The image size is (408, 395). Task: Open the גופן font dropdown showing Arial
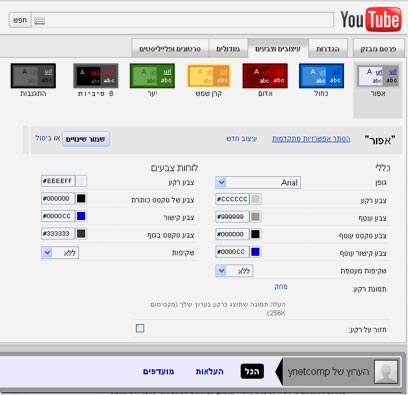(x=258, y=182)
